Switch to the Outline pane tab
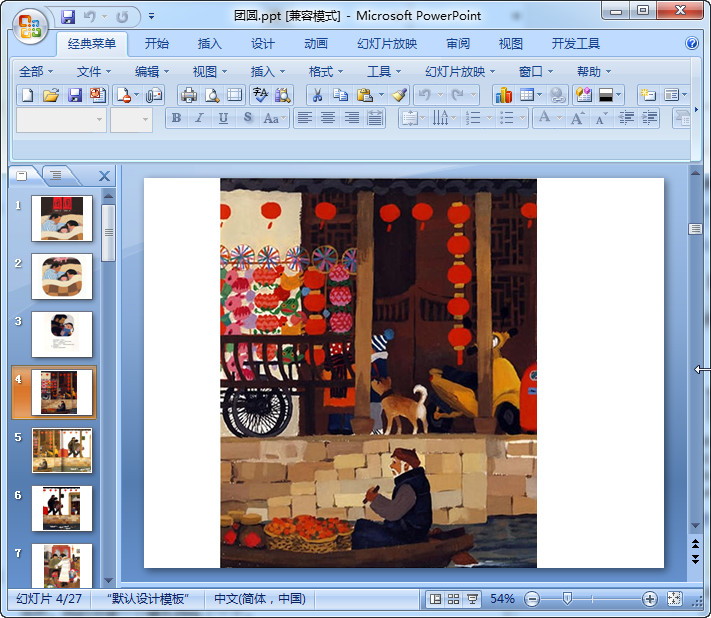 pyautogui.click(x=56, y=175)
